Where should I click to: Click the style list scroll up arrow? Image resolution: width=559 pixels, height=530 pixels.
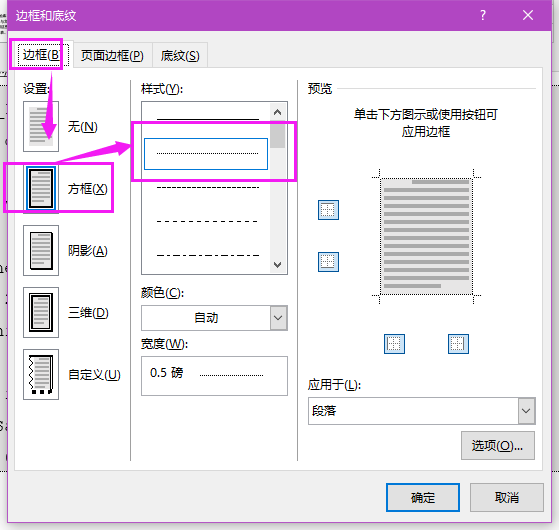(278, 112)
